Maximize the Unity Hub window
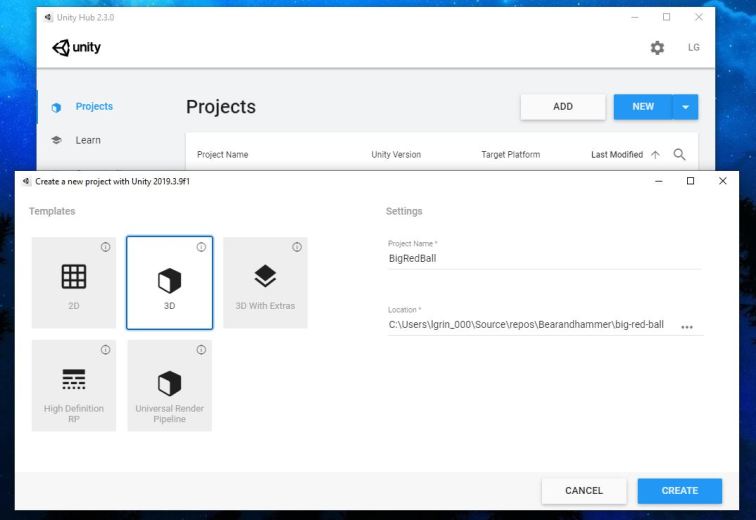Viewport: 756px width, 520px height. 666,17
